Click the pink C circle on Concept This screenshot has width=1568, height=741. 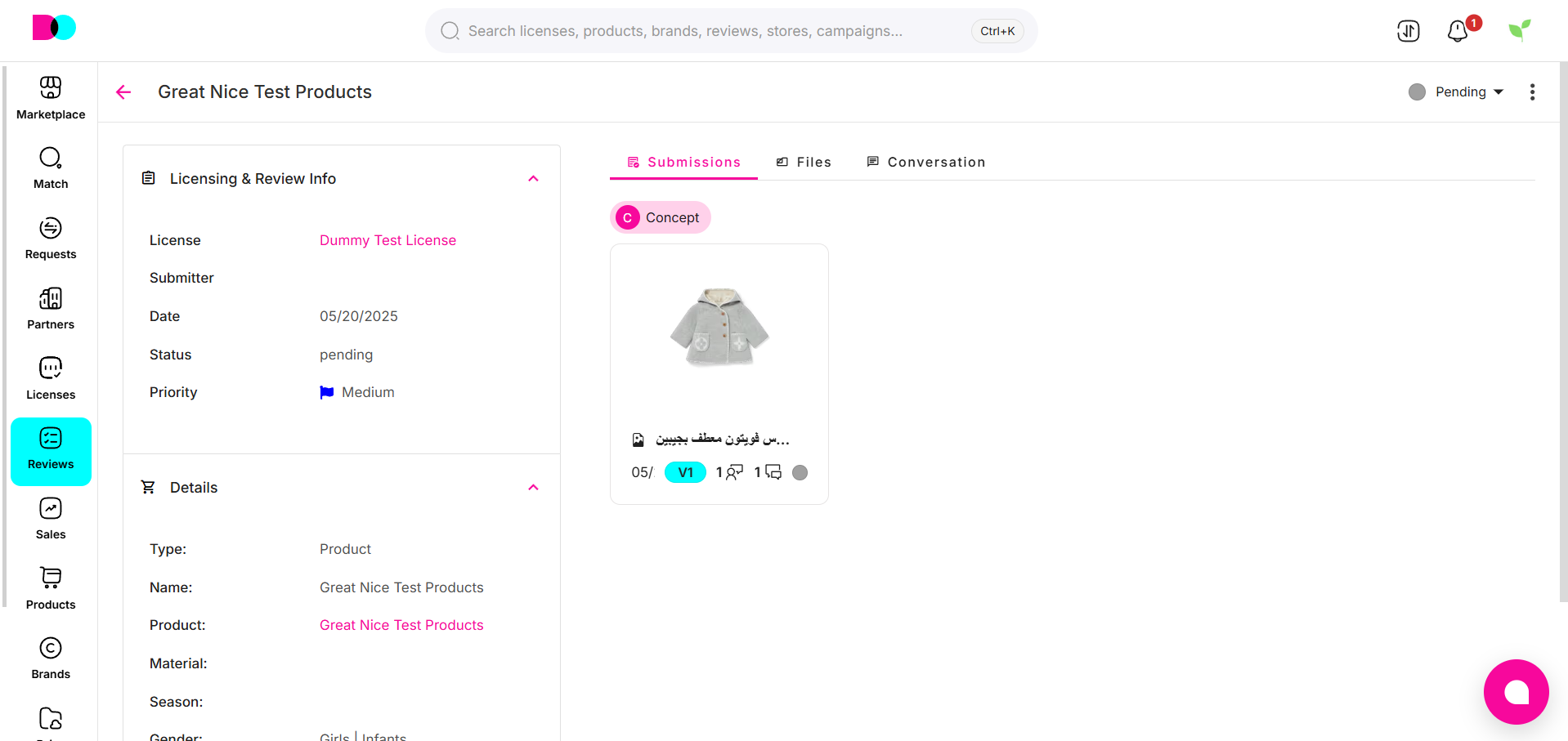click(x=628, y=217)
